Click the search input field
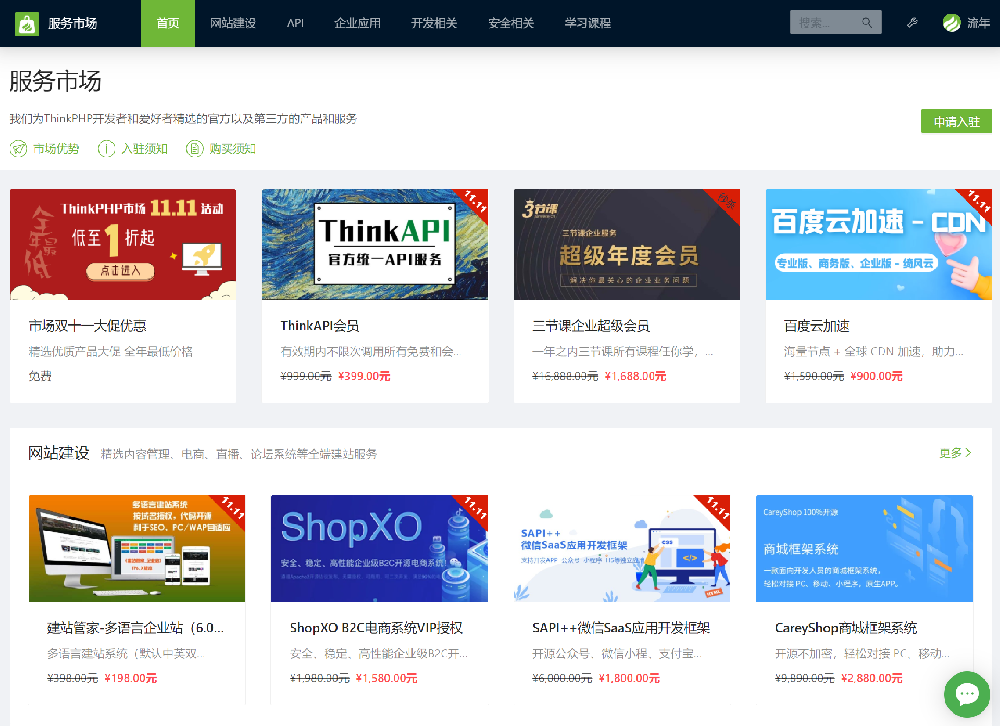Viewport: 1000px width, 726px height. pyautogui.click(x=822, y=23)
